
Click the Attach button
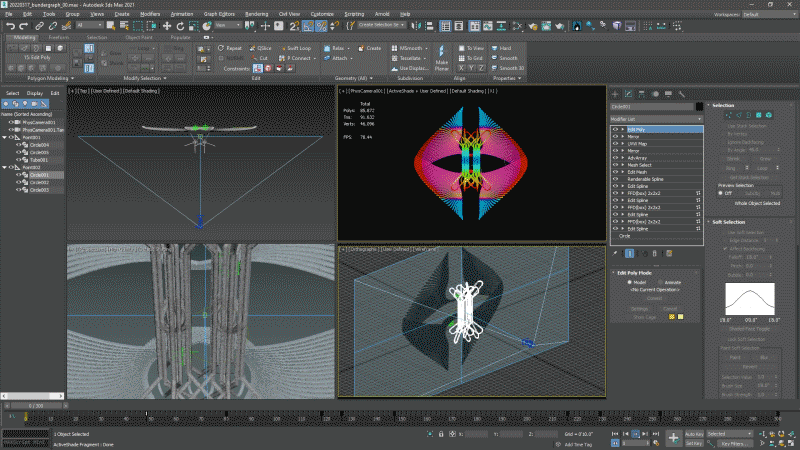click(x=336, y=58)
